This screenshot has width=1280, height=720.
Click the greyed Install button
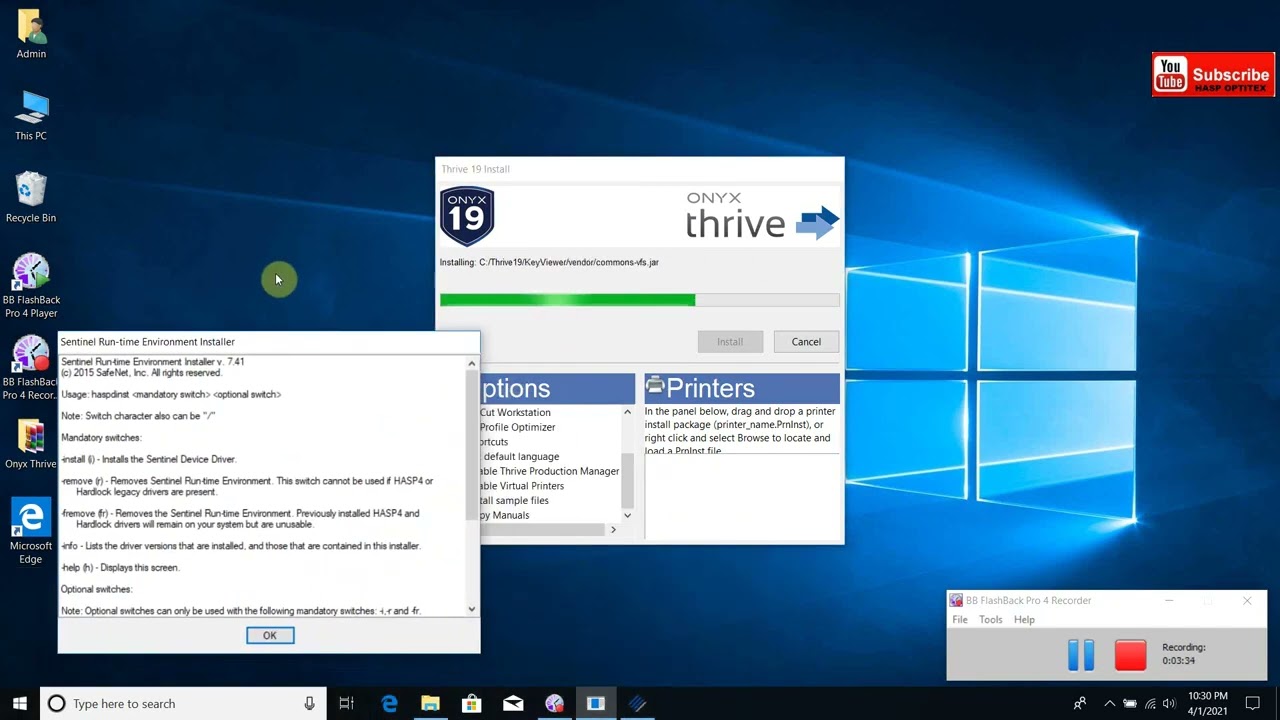pyautogui.click(x=730, y=342)
